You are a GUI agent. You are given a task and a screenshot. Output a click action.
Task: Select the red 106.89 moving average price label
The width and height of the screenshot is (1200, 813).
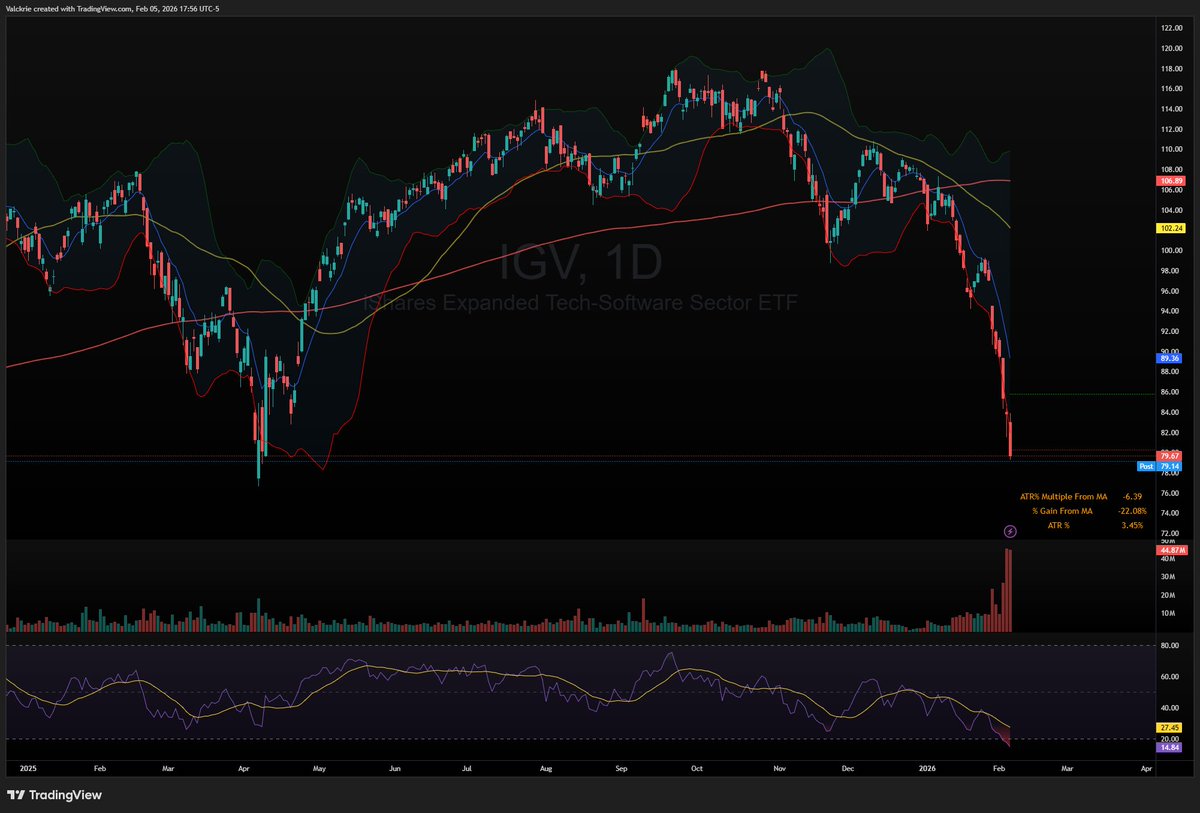[1170, 181]
